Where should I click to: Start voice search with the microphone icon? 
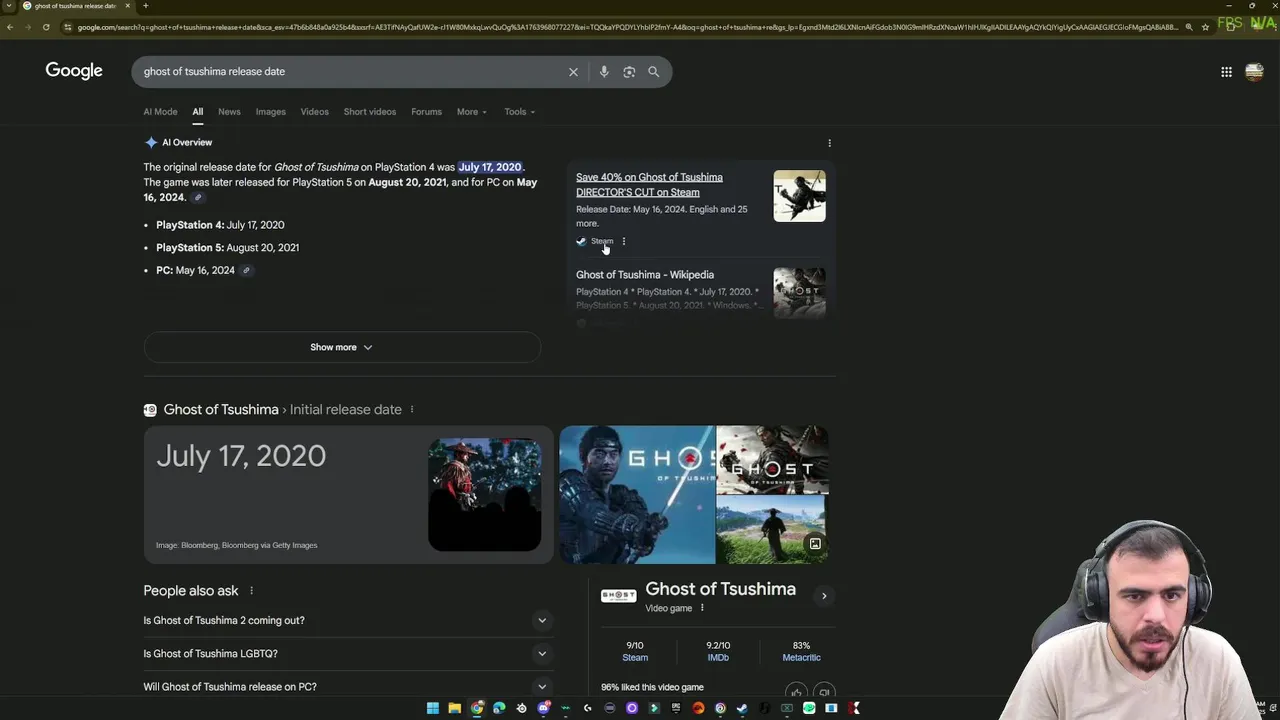604,72
